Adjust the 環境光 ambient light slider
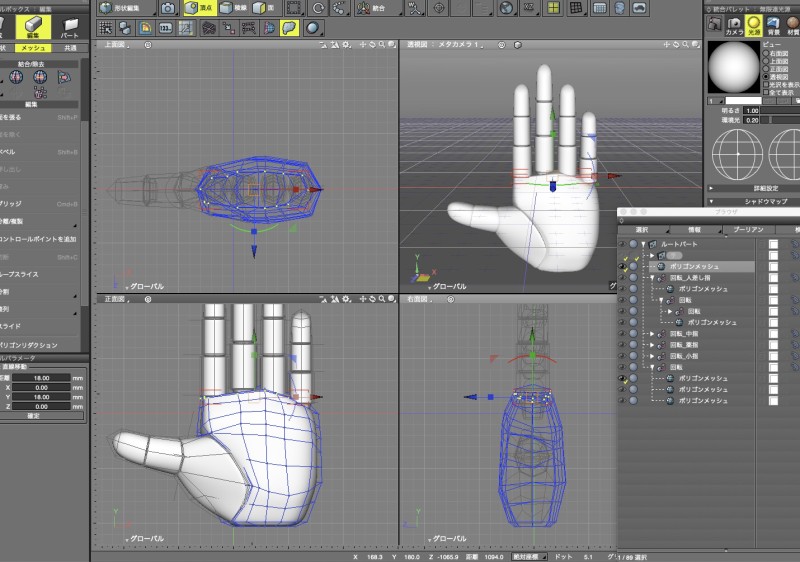The height and width of the screenshot is (562, 800). (780, 120)
